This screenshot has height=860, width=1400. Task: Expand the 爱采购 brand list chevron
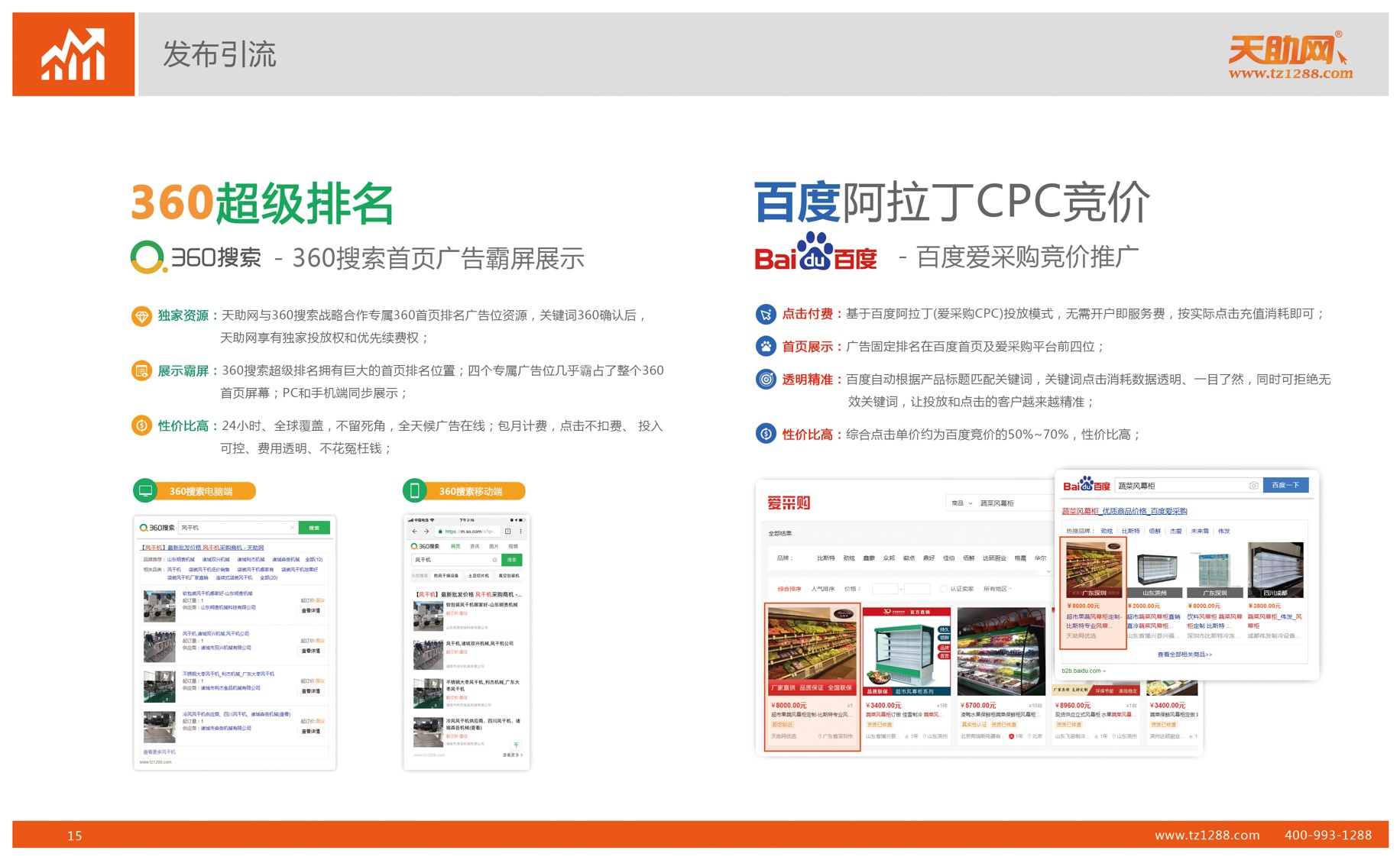pos(1048,571)
